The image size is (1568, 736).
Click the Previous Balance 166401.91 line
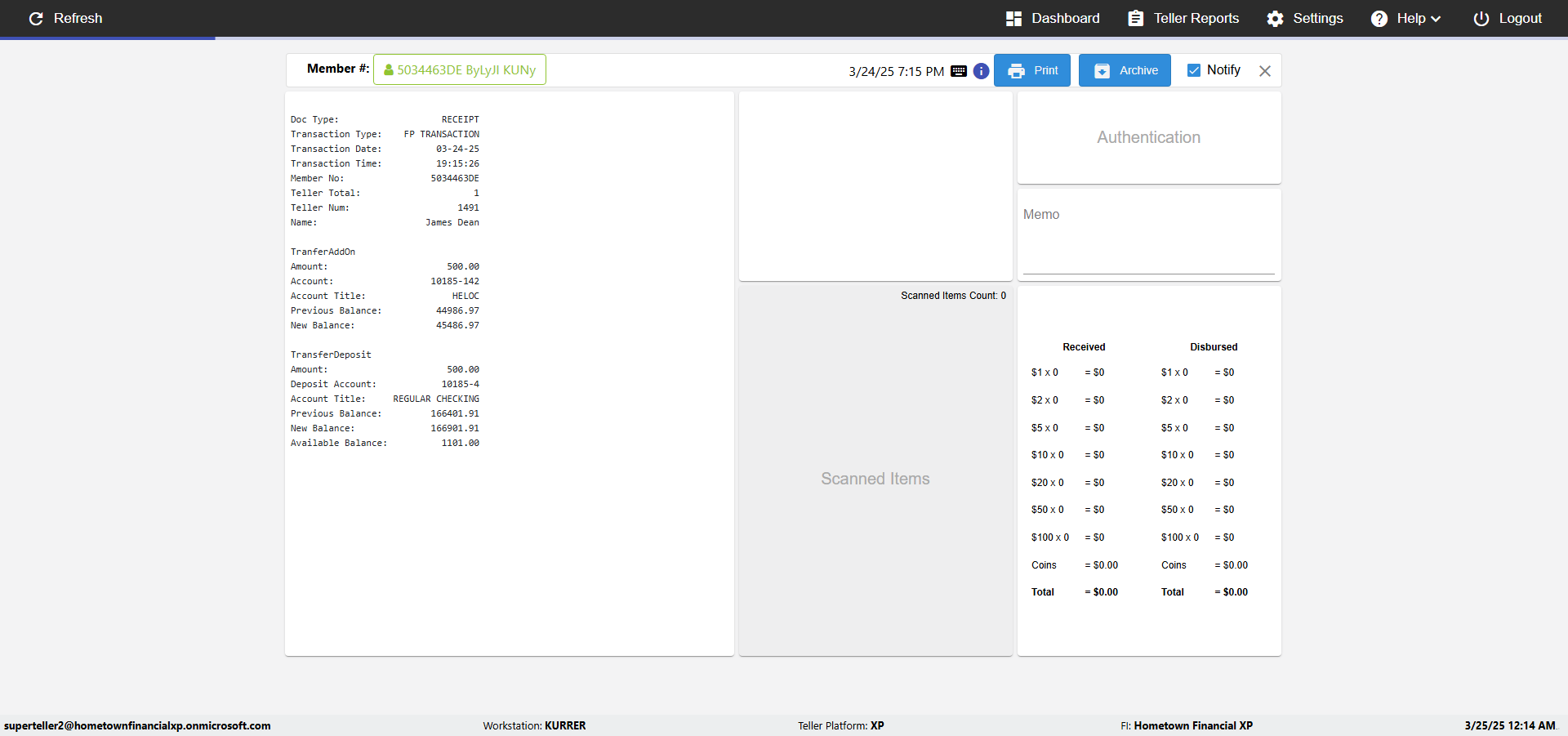coord(385,413)
